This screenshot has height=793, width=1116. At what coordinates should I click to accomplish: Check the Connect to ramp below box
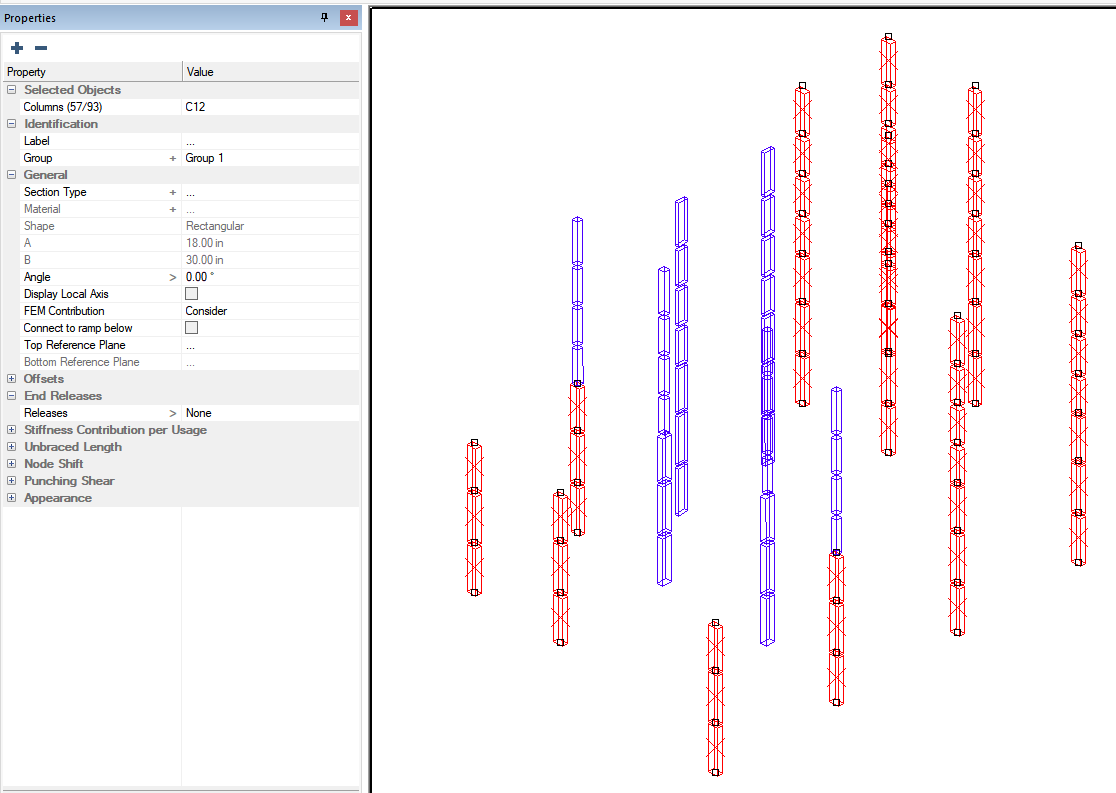192,328
